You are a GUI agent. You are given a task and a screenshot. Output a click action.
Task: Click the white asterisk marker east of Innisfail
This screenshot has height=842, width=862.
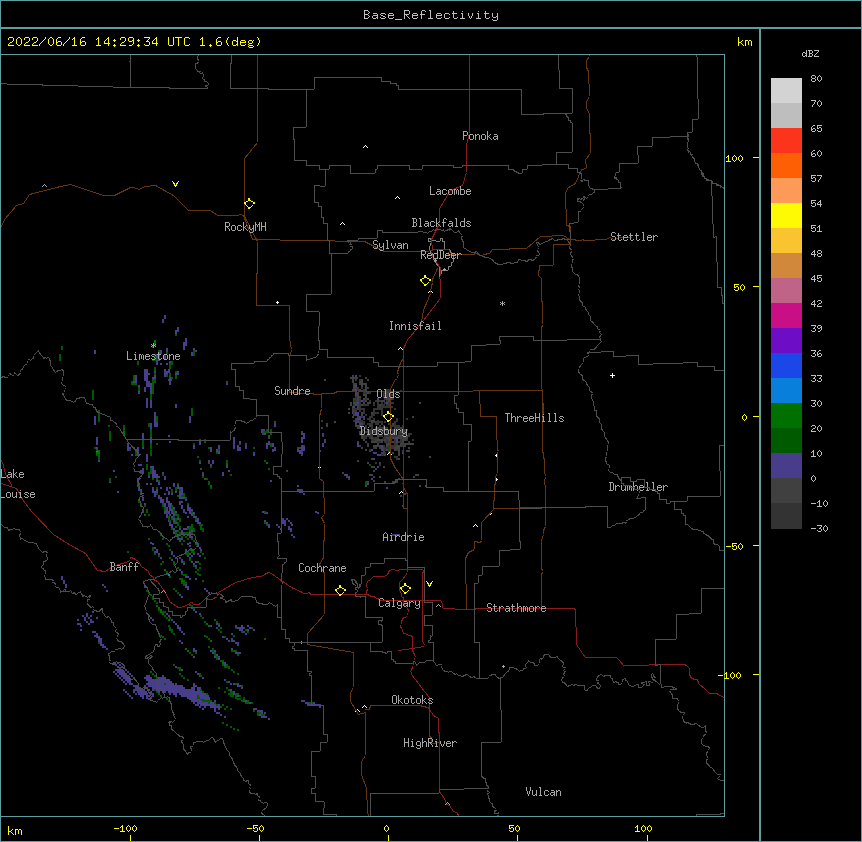[502, 303]
